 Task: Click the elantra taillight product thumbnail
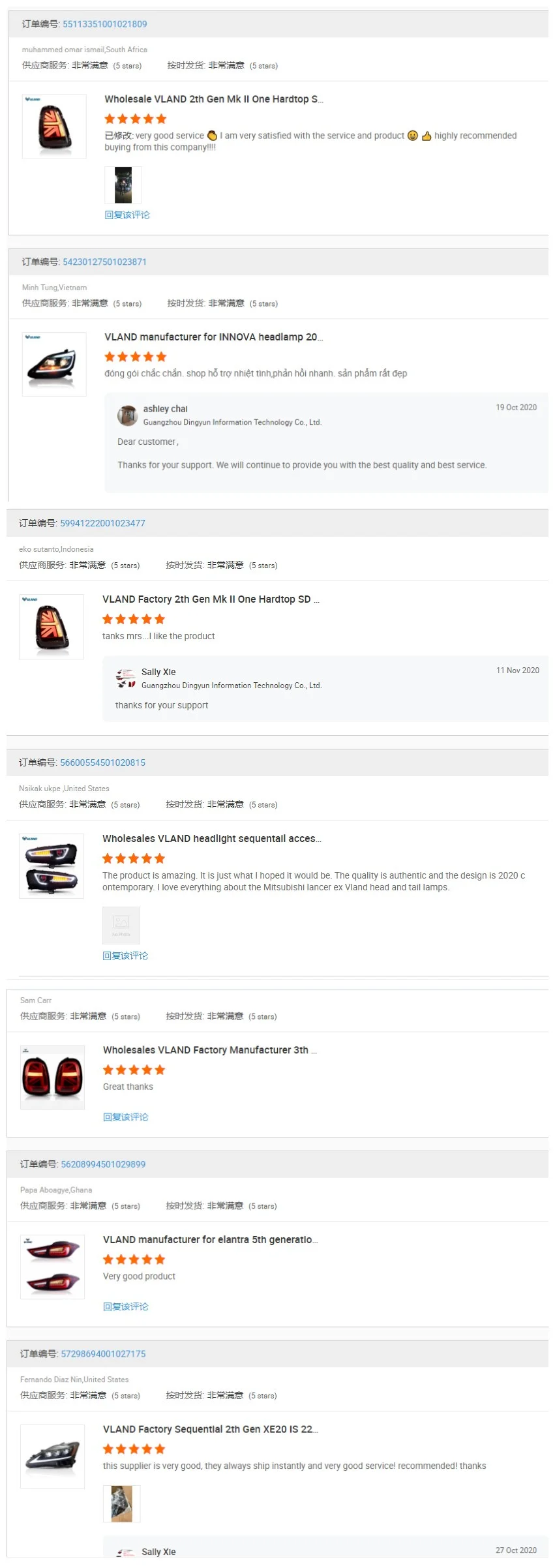click(x=53, y=1267)
